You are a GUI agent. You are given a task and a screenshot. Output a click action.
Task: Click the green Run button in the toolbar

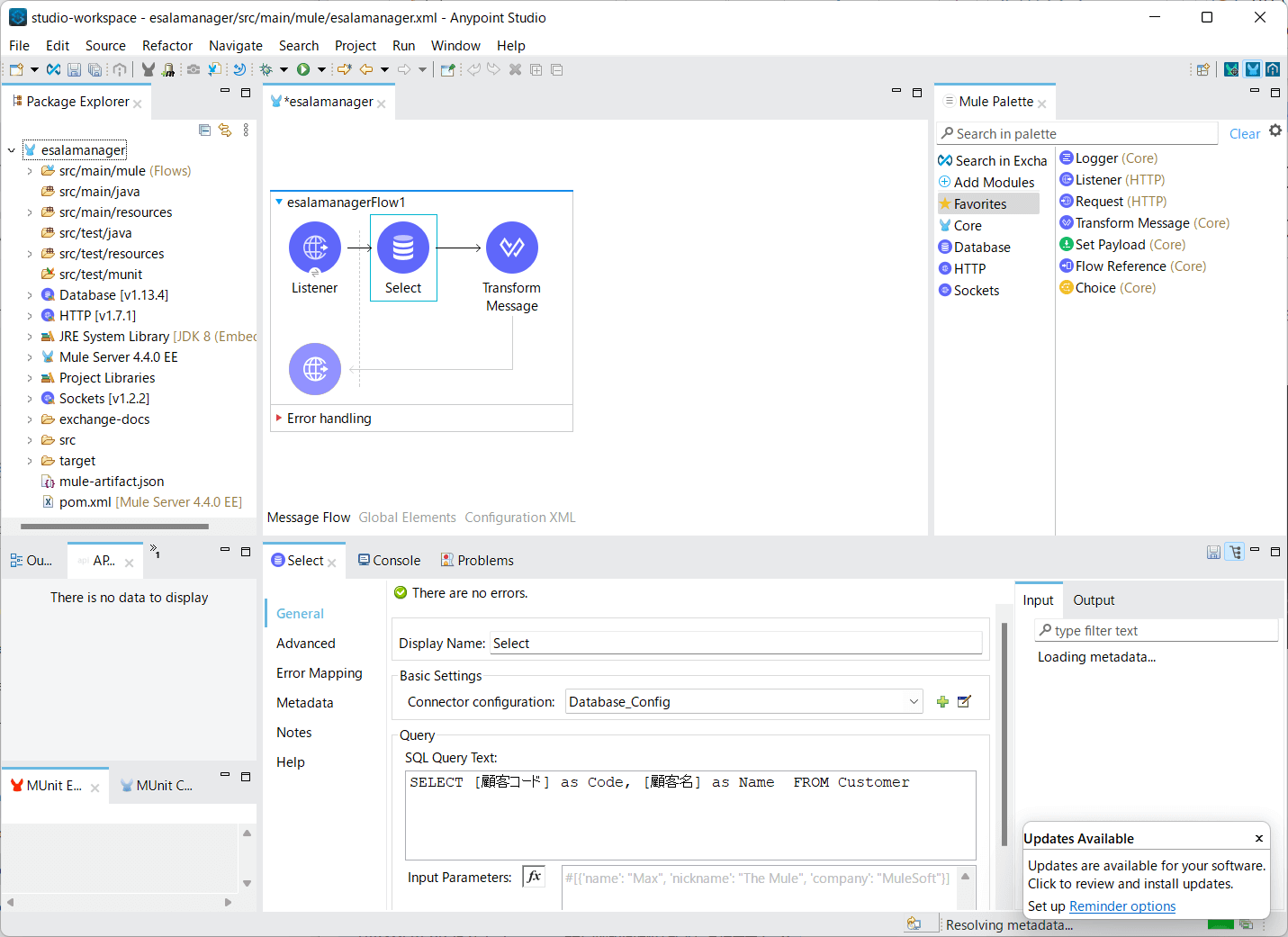(303, 69)
